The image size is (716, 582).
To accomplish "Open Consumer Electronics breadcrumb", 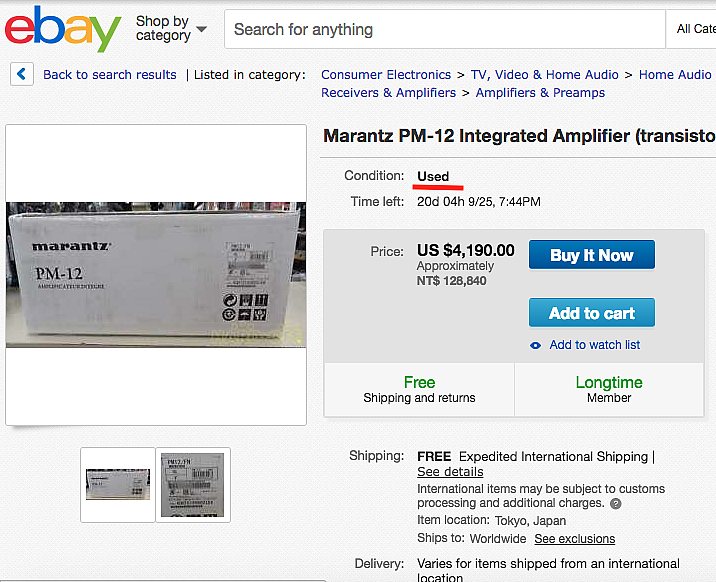I will click(x=386, y=74).
